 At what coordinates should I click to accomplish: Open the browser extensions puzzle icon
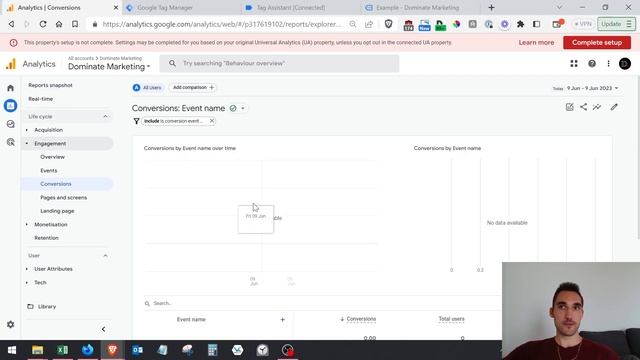point(520,24)
